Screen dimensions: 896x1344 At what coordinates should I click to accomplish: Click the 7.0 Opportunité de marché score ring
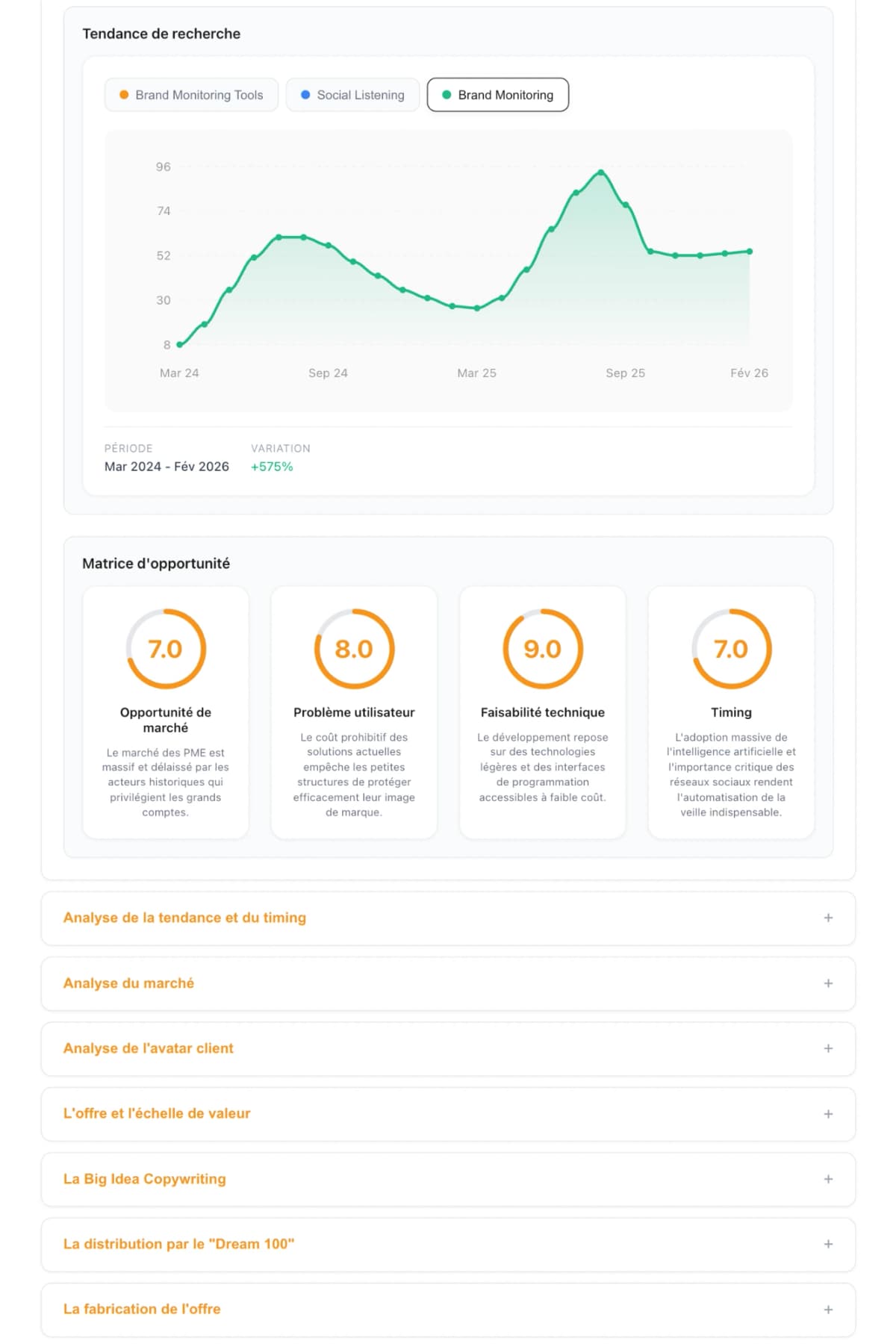(x=166, y=649)
